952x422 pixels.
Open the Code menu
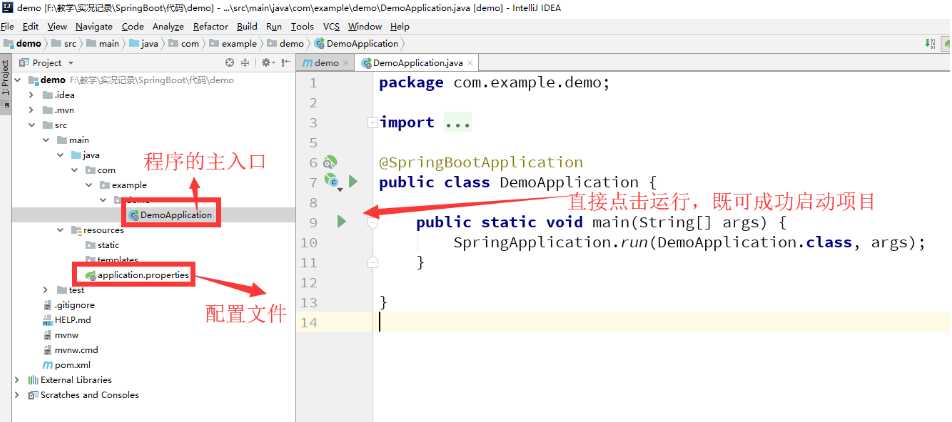(133, 27)
